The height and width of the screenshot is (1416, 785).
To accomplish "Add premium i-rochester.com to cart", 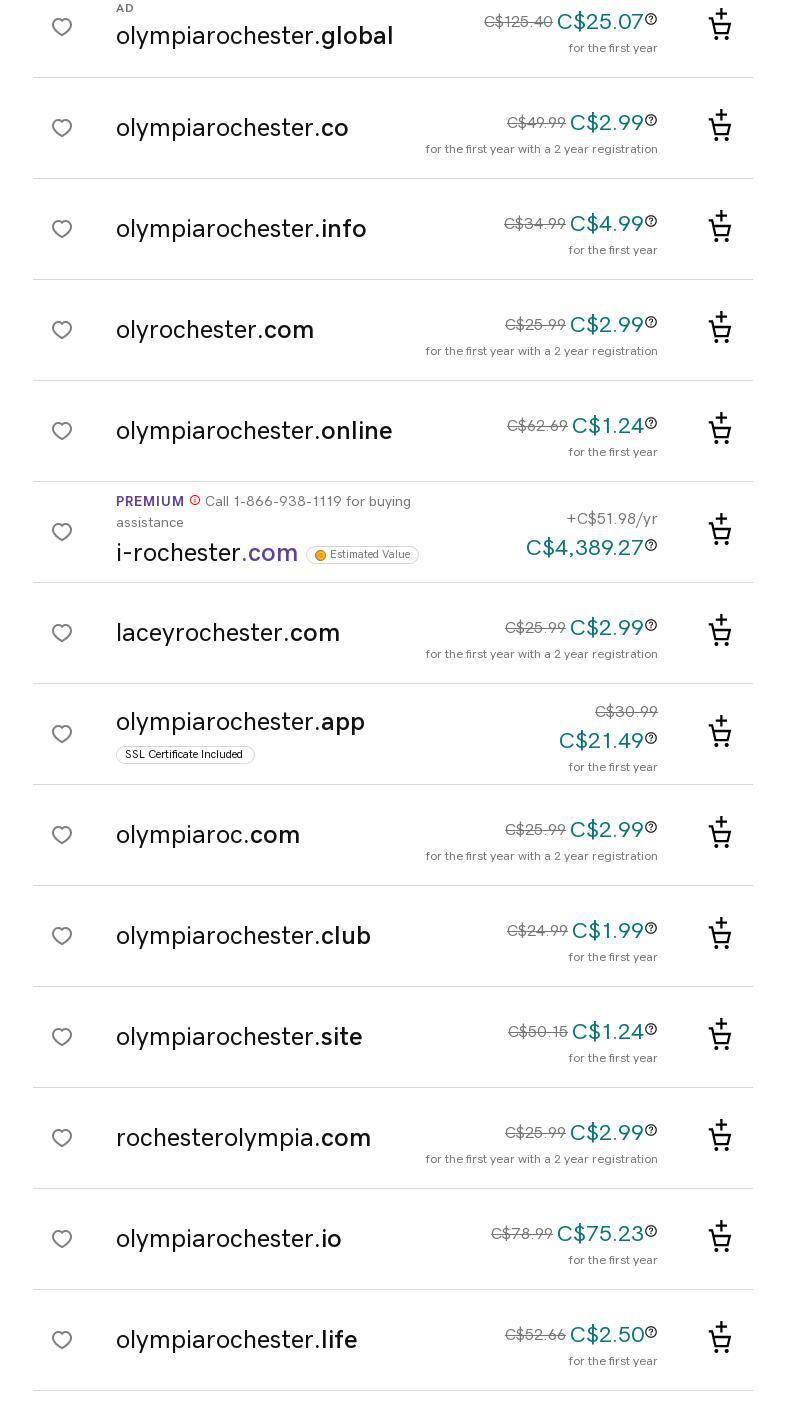I will [720, 531].
